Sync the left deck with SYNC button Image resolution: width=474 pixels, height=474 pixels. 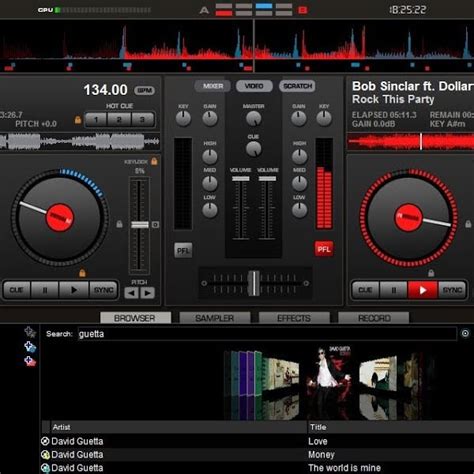tap(103, 290)
